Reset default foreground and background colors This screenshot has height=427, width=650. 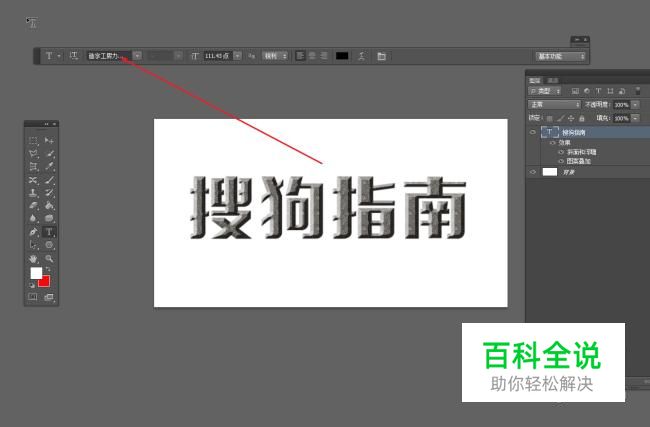pyautogui.click(x=32, y=285)
